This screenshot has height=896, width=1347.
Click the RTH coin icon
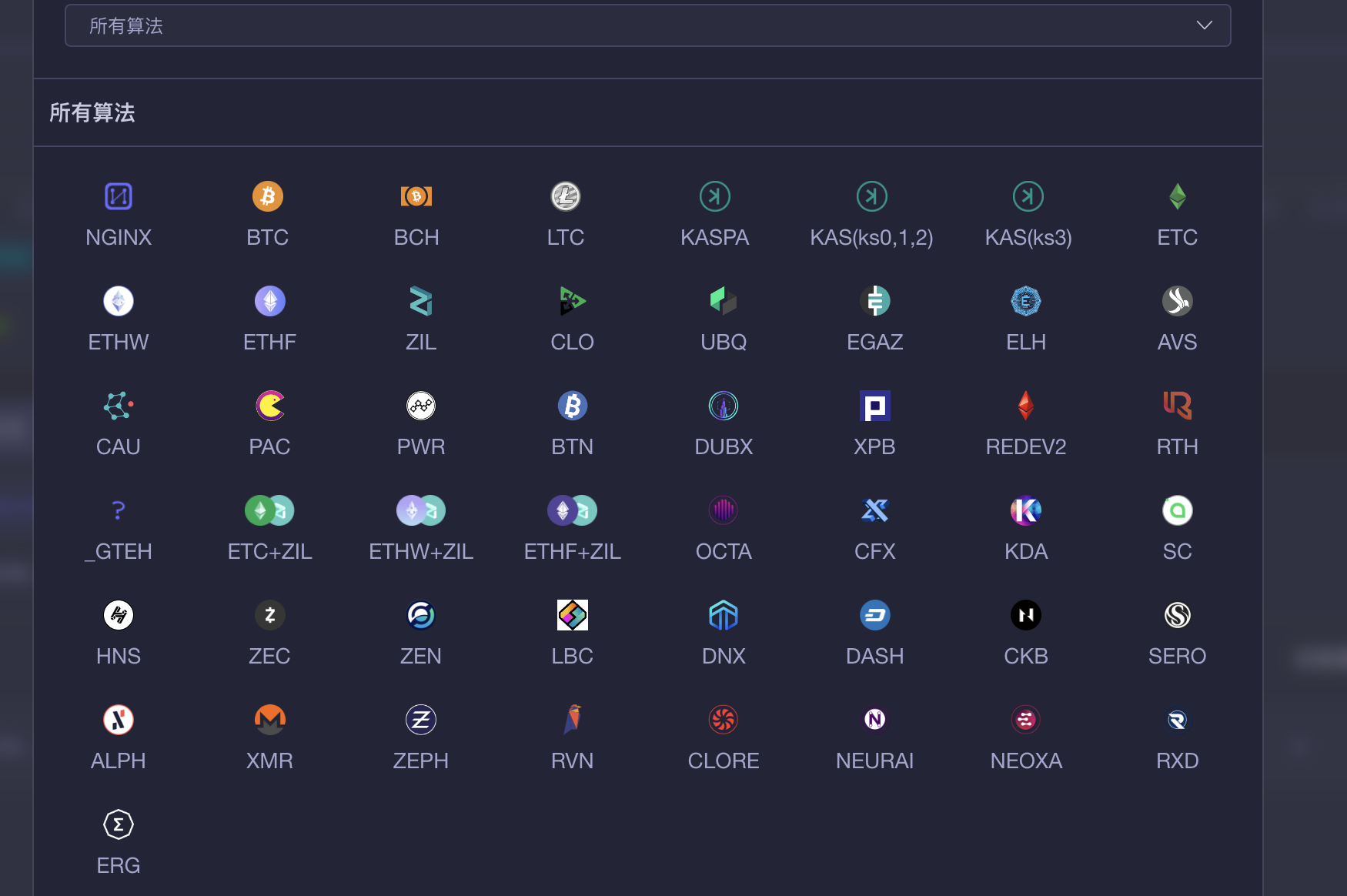pos(1178,406)
